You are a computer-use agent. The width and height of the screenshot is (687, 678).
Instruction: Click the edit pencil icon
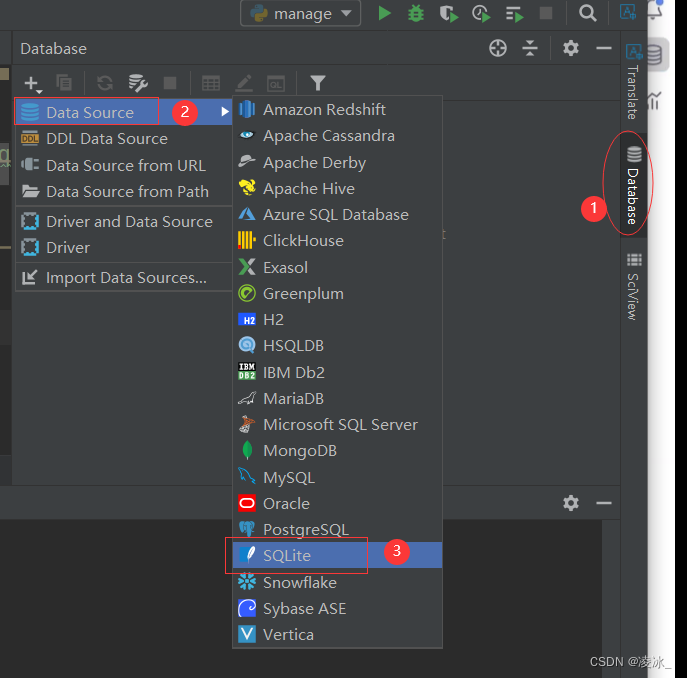point(244,83)
